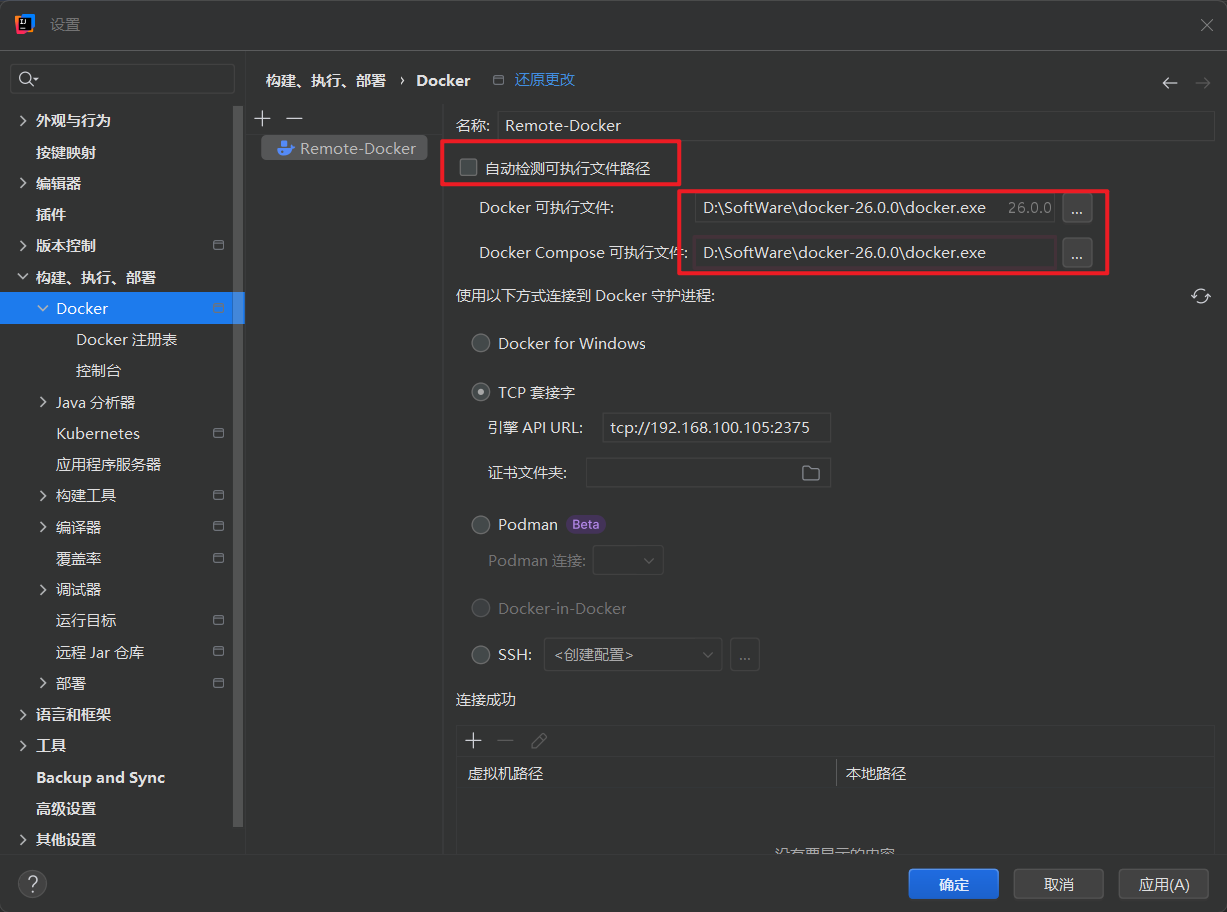Remove path mapping with minus icon
1227x912 pixels.
pos(506,740)
